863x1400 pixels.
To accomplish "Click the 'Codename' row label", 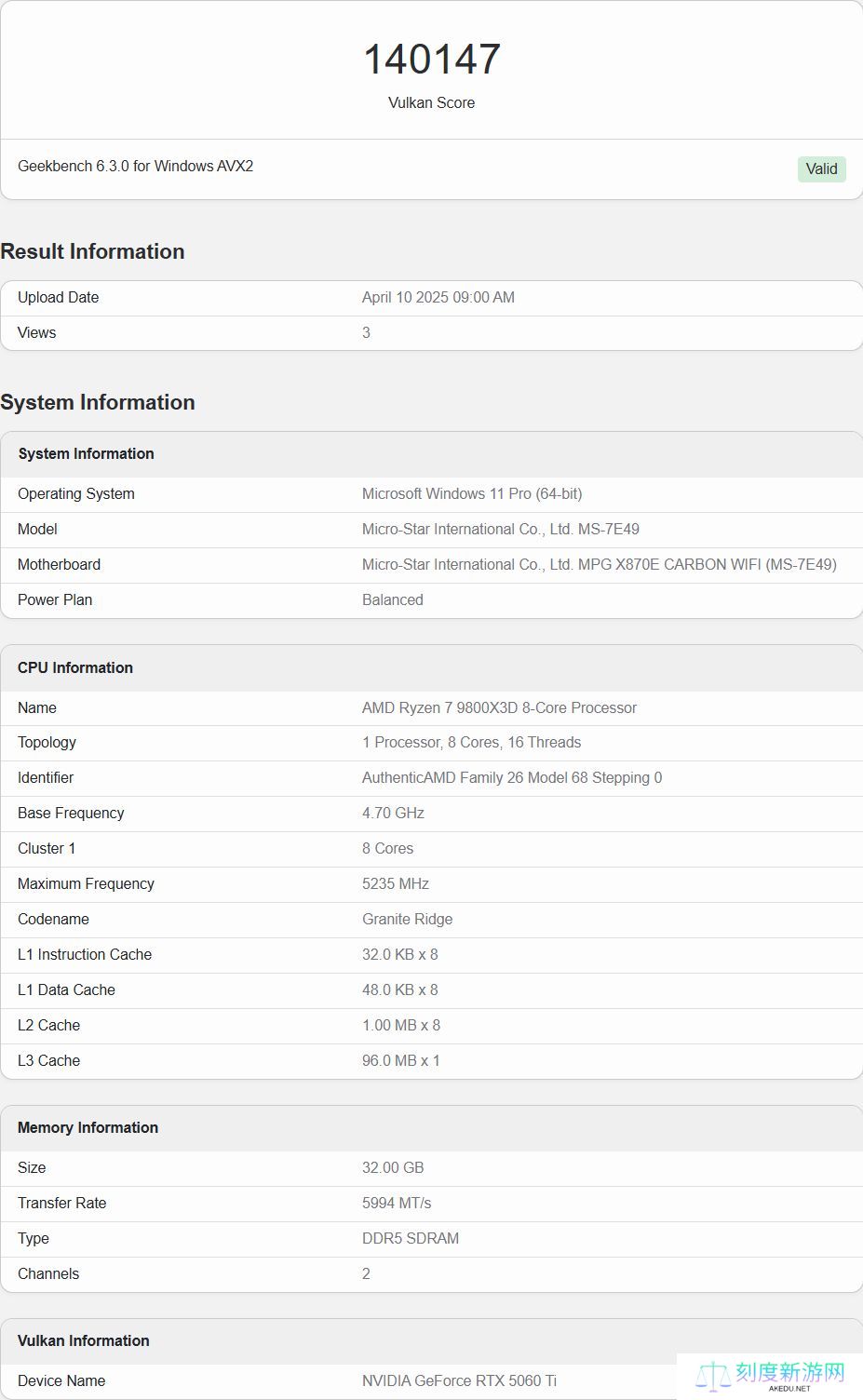I will [53, 920].
